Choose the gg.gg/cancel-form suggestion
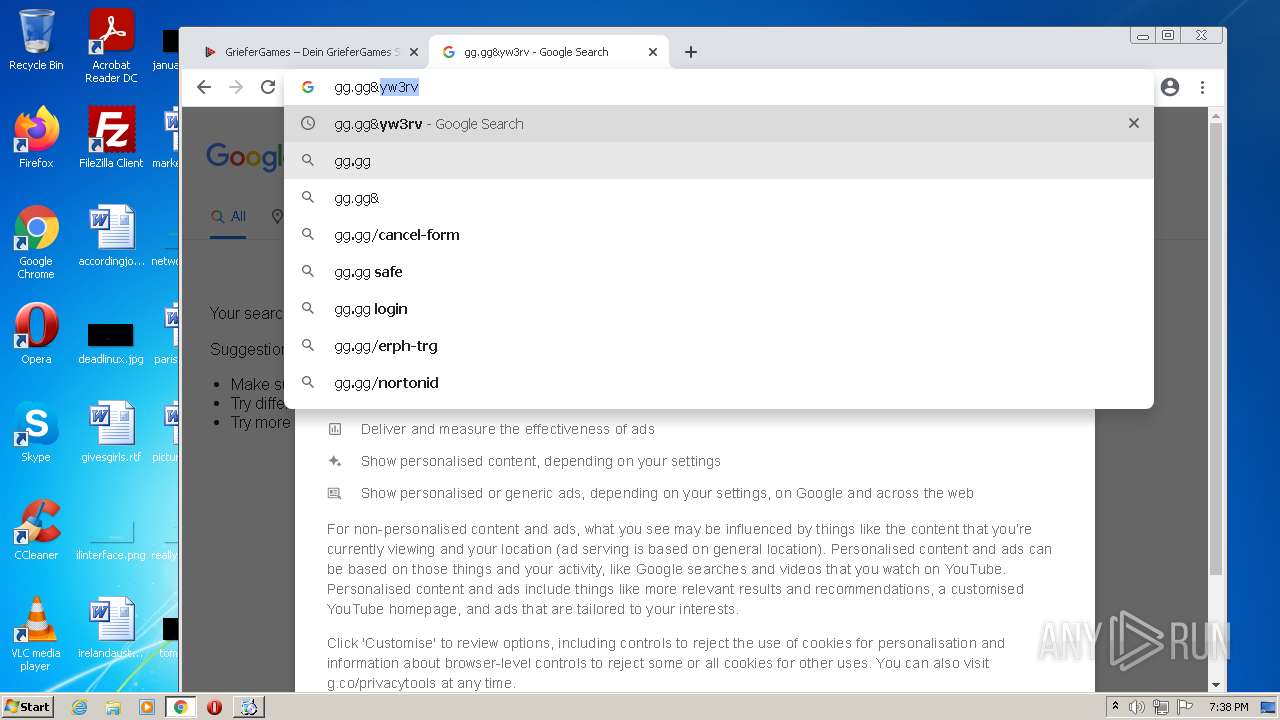Image resolution: width=1280 pixels, height=720 pixels. click(718, 235)
